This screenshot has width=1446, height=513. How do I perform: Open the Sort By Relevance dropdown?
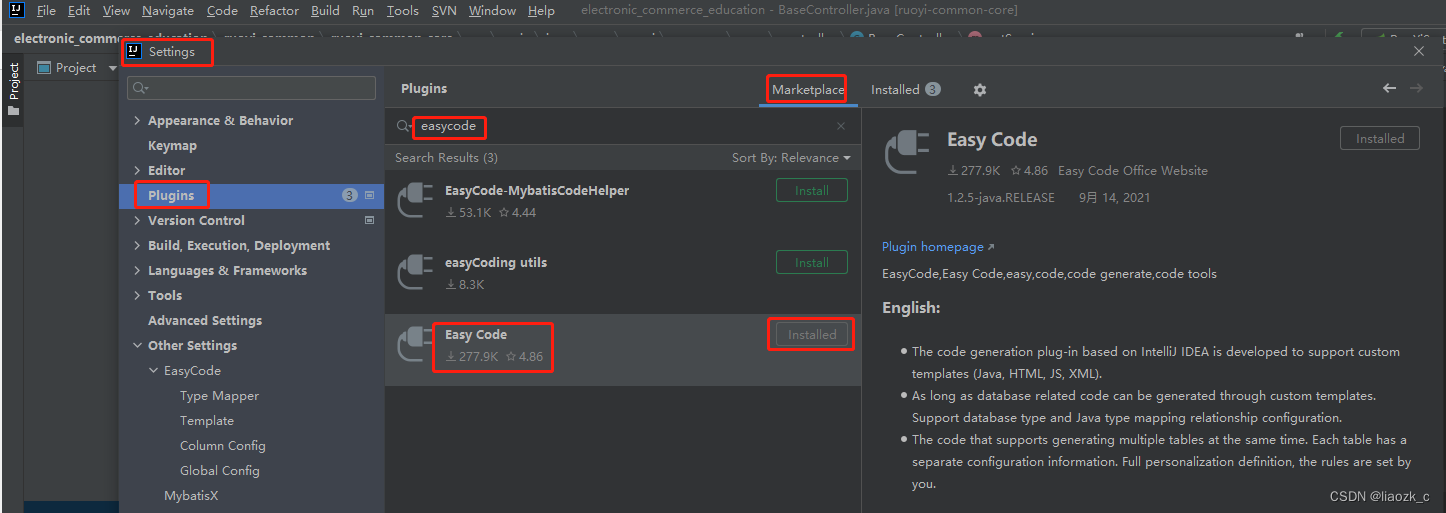point(791,158)
